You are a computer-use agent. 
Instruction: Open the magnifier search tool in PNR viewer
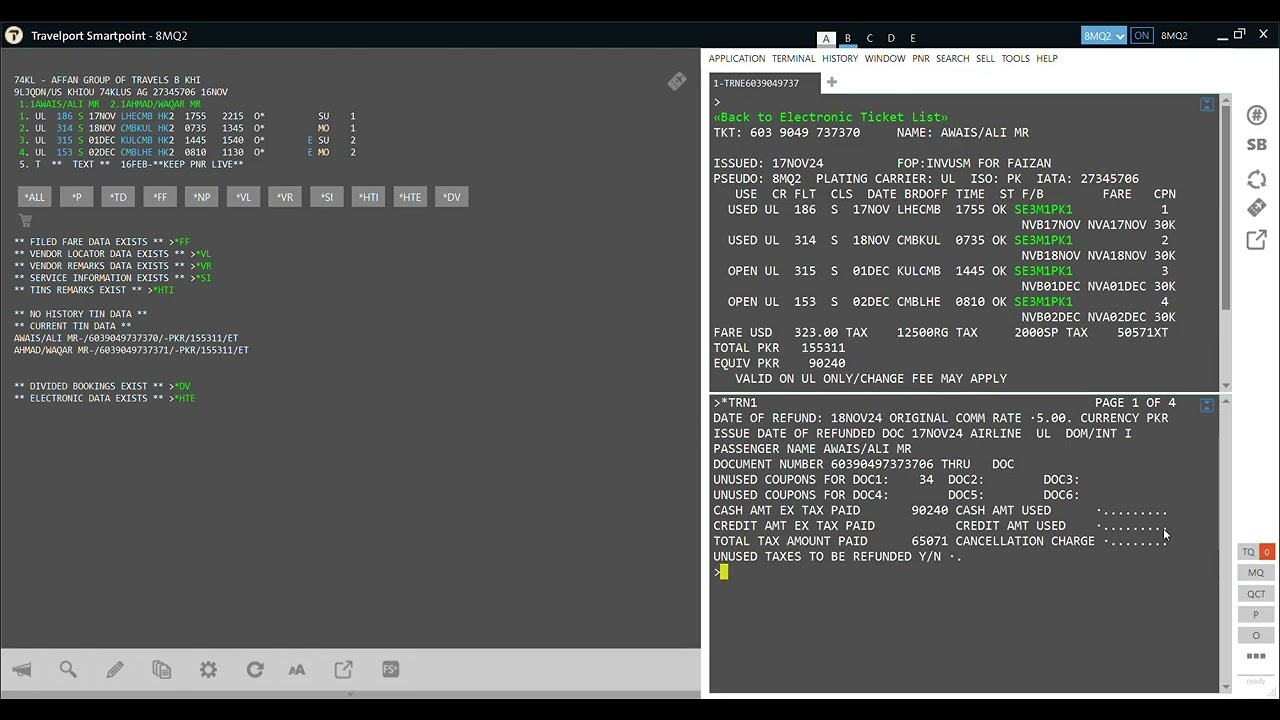tap(68, 670)
